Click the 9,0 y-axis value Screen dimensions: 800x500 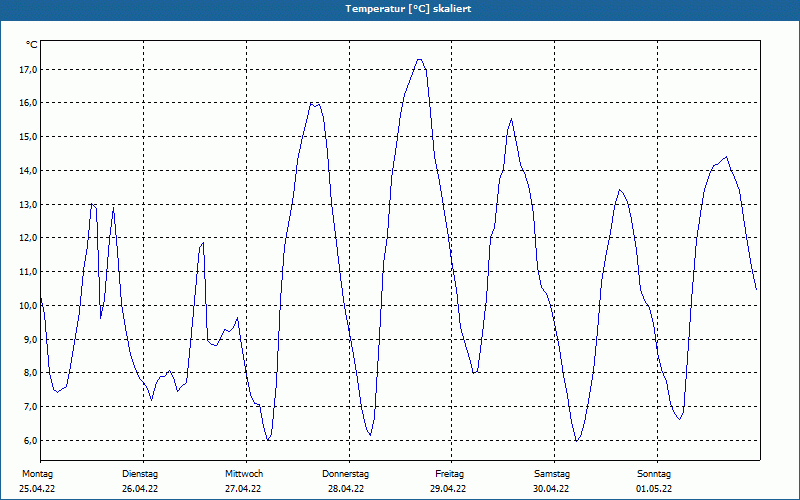pos(30,339)
